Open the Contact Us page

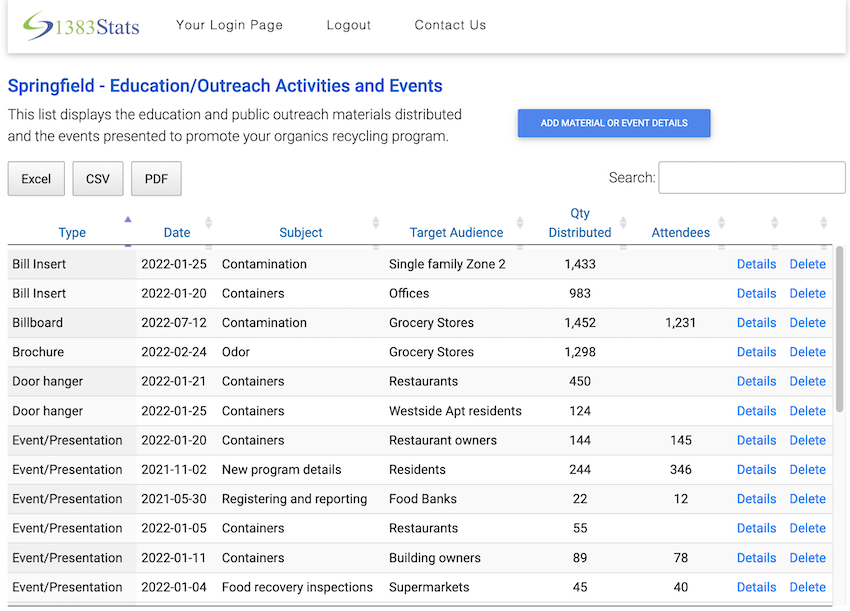coord(450,25)
